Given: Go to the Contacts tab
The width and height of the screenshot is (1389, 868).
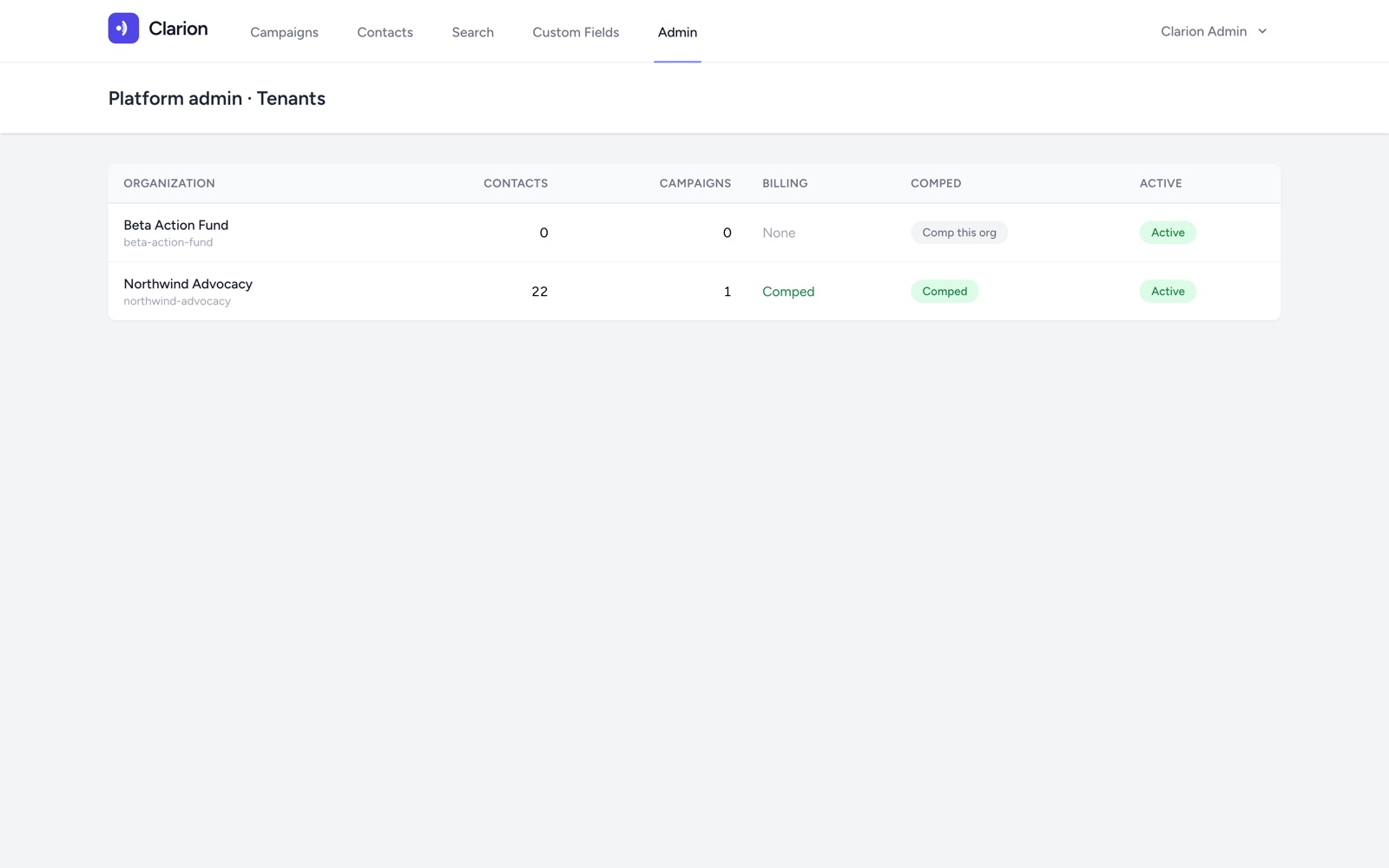Looking at the screenshot, I should (385, 32).
